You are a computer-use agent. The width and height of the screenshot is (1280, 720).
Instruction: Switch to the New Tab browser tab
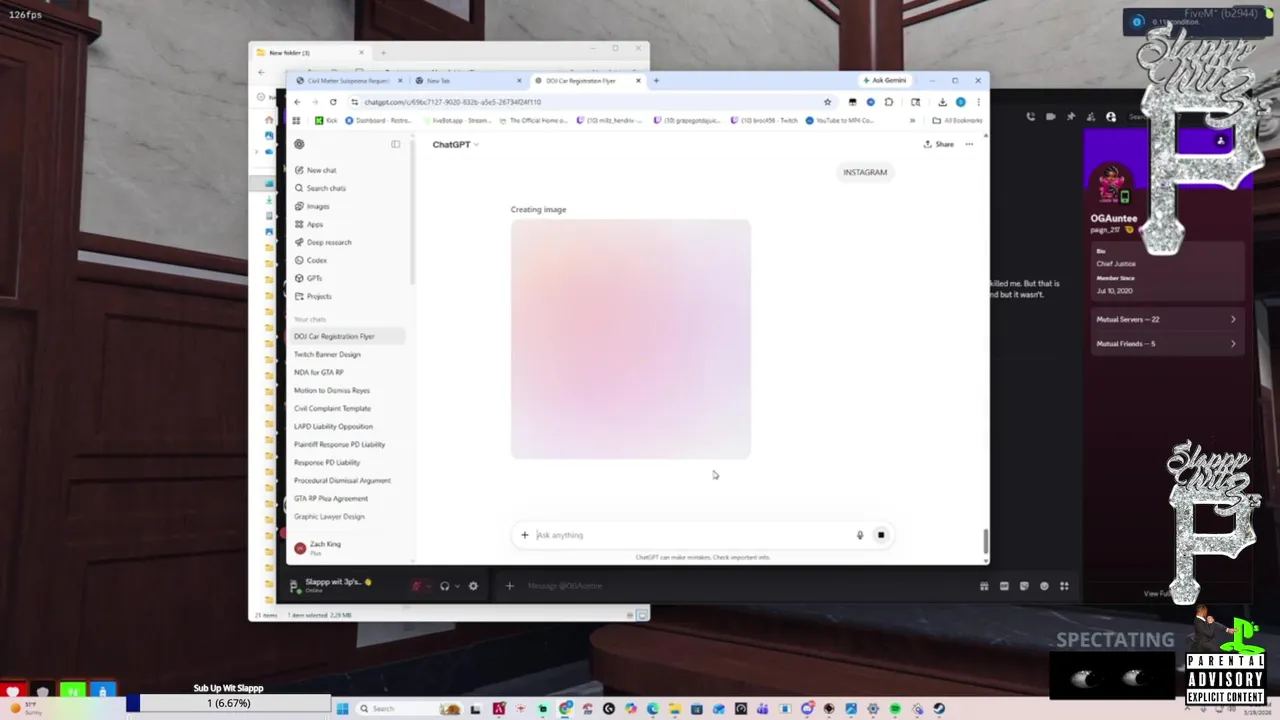coord(466,81)
